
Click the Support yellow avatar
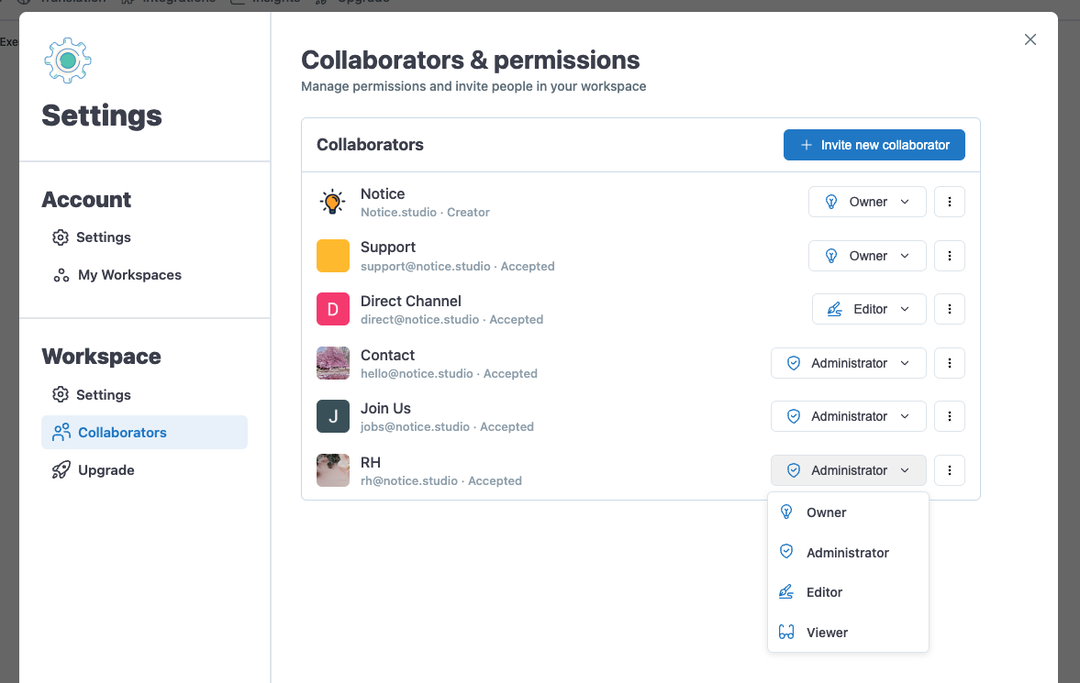[333, 256]
